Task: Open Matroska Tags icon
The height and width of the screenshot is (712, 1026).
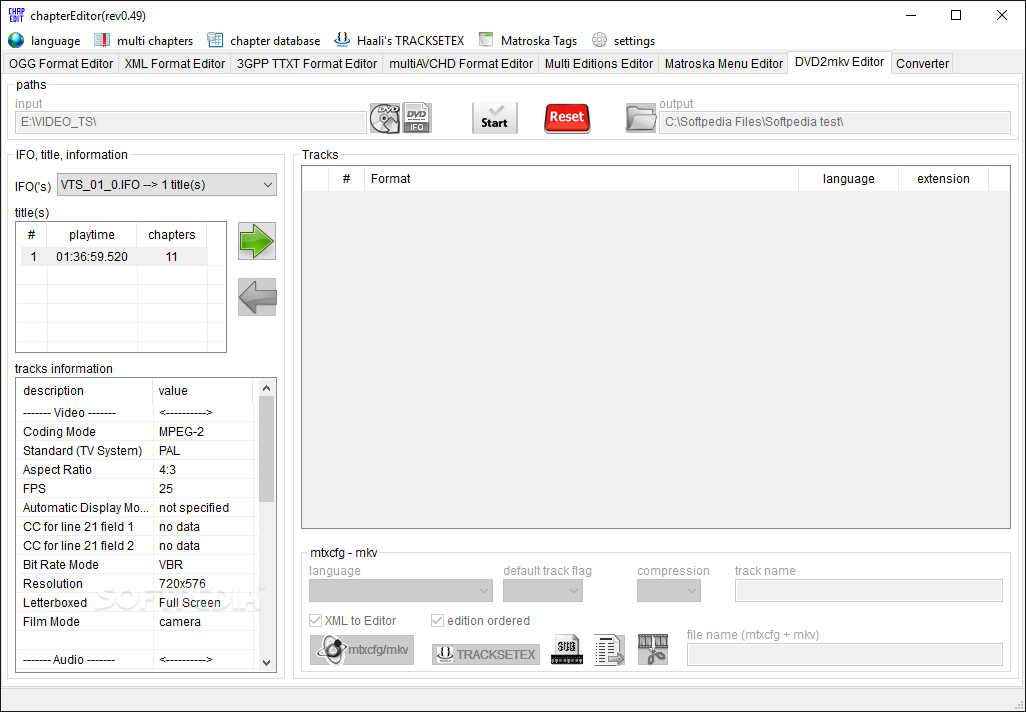Action: pyautogui.click(x=486, y=41)
